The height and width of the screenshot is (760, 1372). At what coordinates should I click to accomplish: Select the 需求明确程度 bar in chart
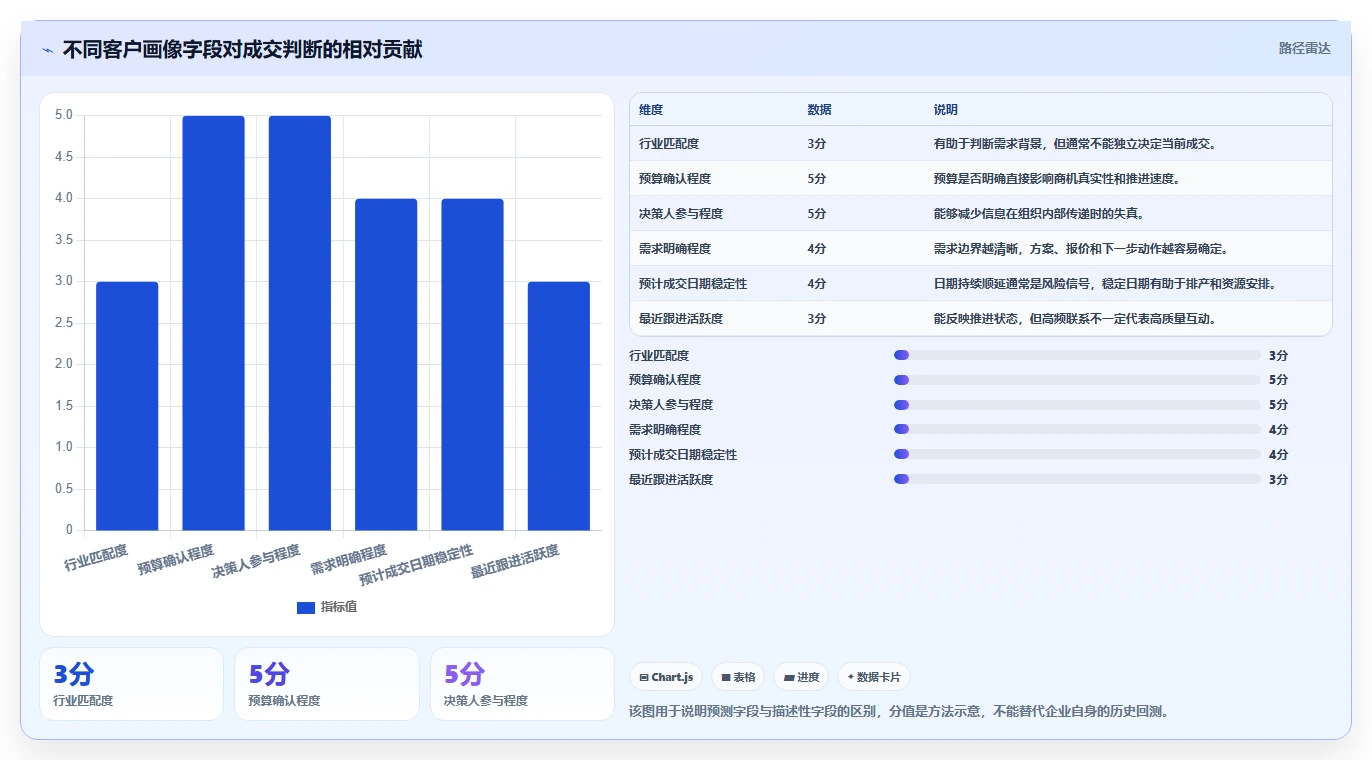pyautogui.click(x=386, y=365)
